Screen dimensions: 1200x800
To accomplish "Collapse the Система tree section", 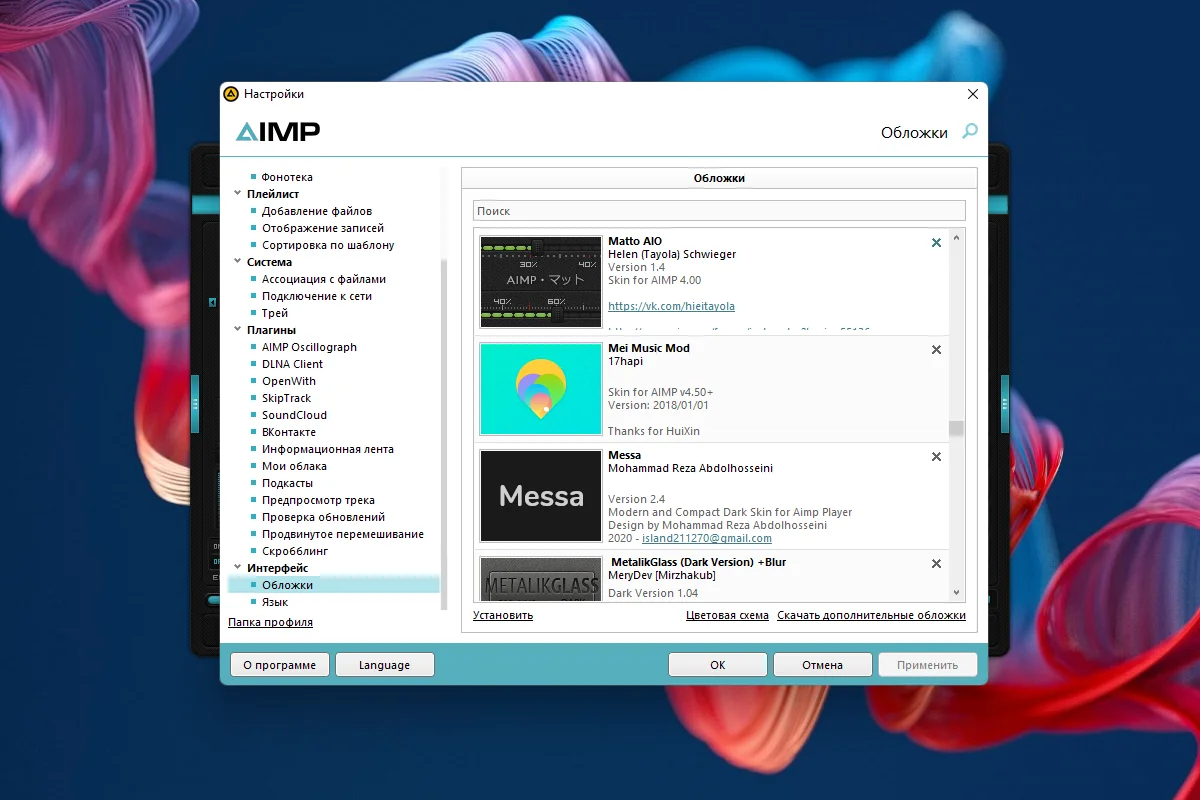I will [x=237, y=262].
